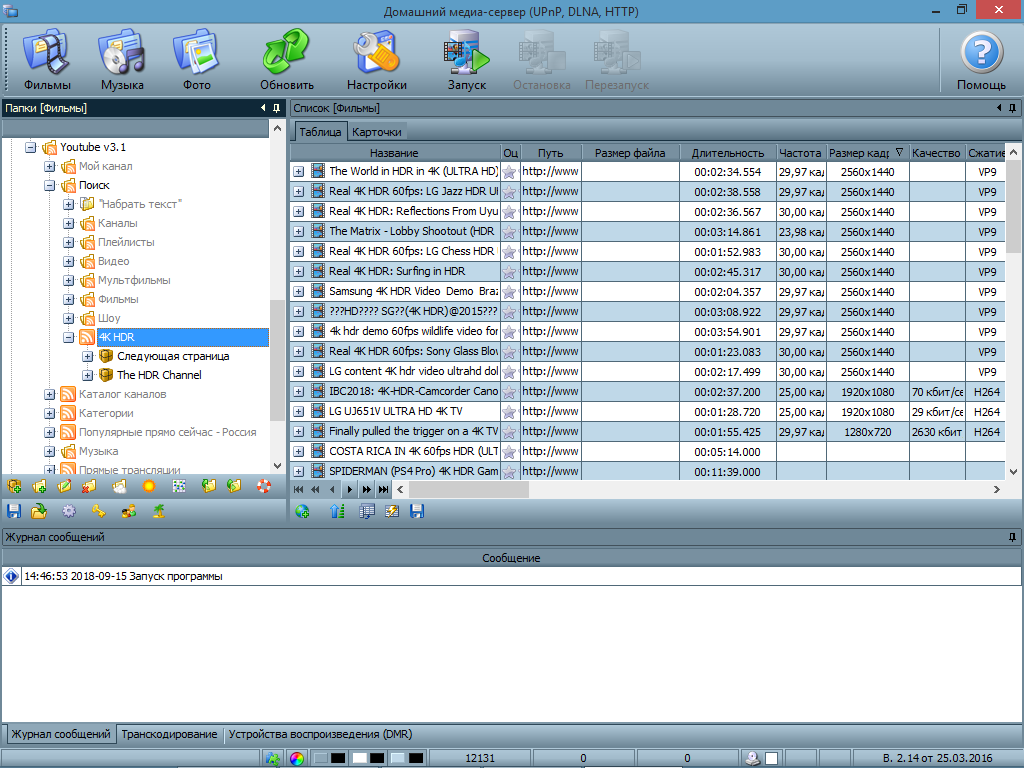Select Следующая страница in folder tree
Screen dimensions: 1024x768
172,356
